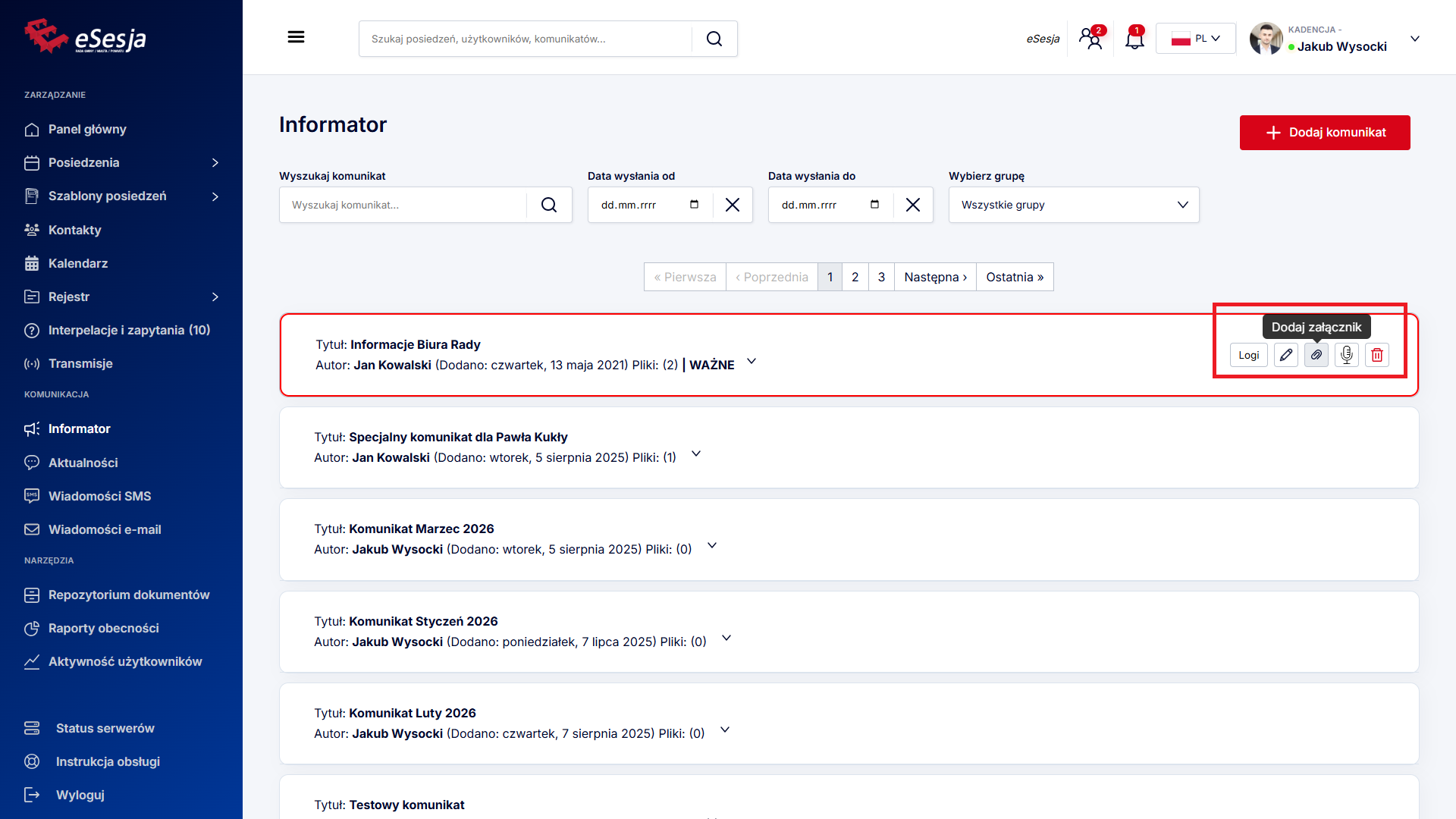The height and width of the screenshot is (819, 1456).
Task: Open the Logi button
Action: pos(1248,355)
